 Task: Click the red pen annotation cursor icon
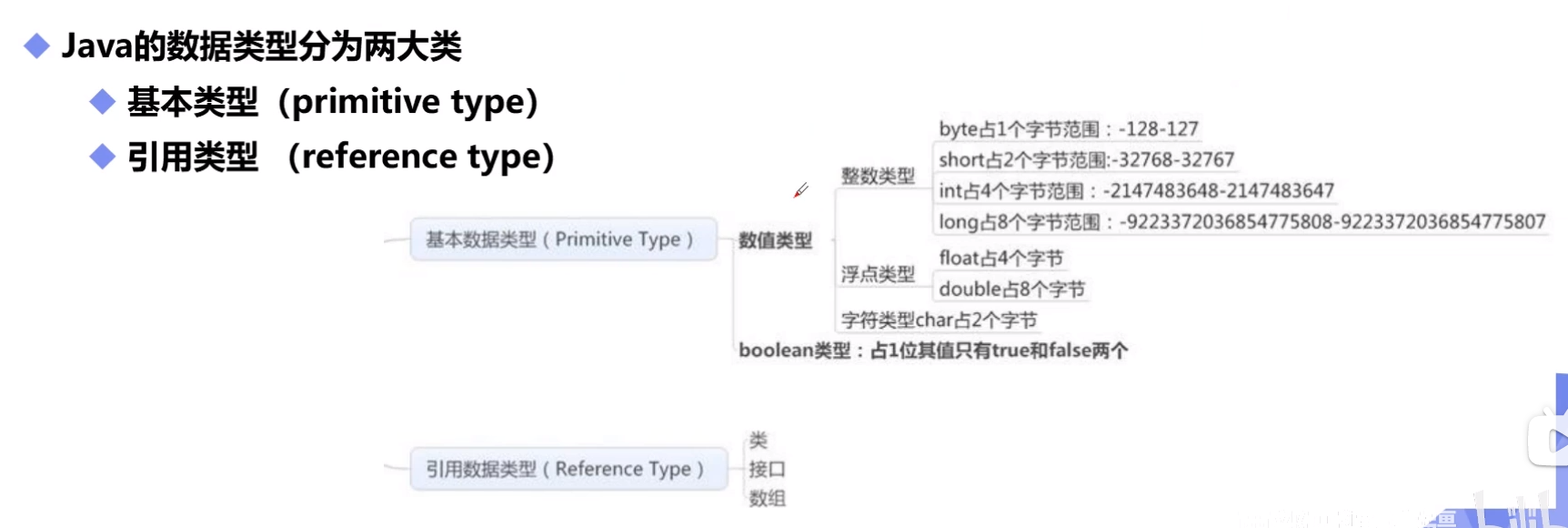[x=800, y=190]
